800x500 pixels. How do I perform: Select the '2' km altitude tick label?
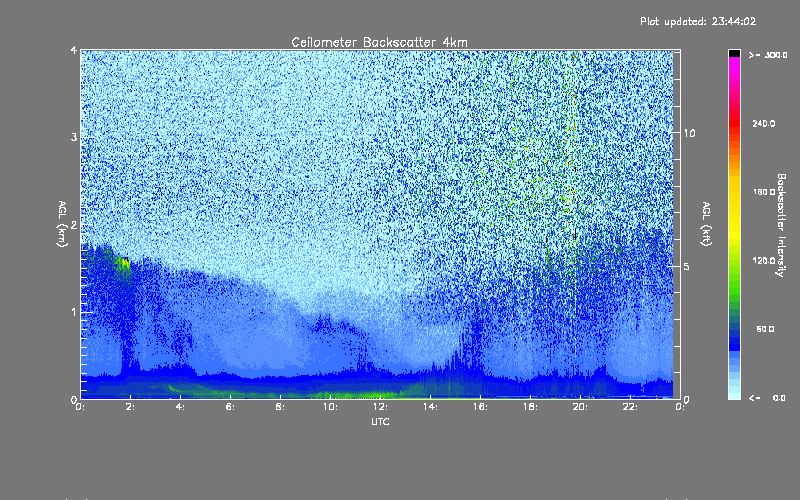tap(74, 224)
